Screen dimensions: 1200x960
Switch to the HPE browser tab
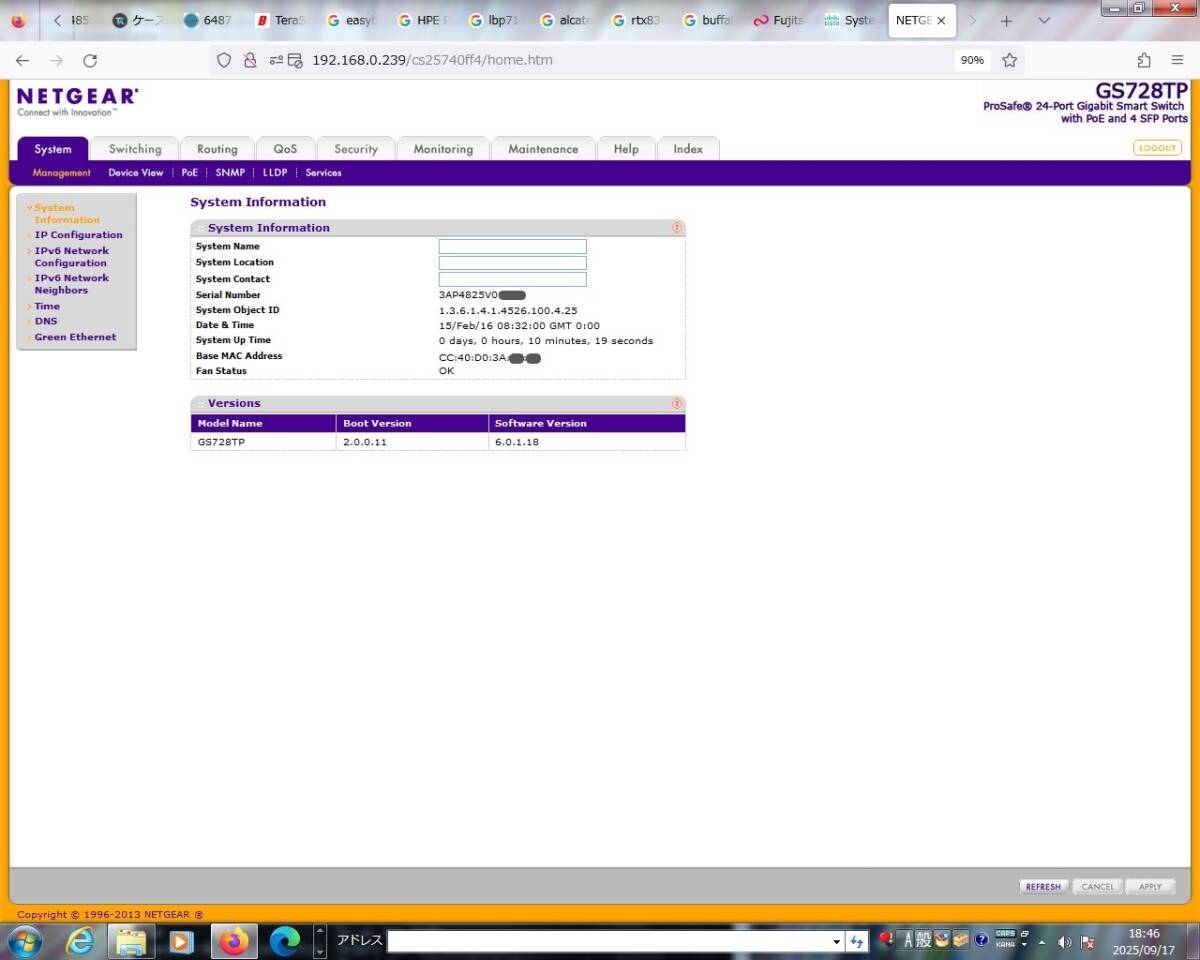pos(422,20)
